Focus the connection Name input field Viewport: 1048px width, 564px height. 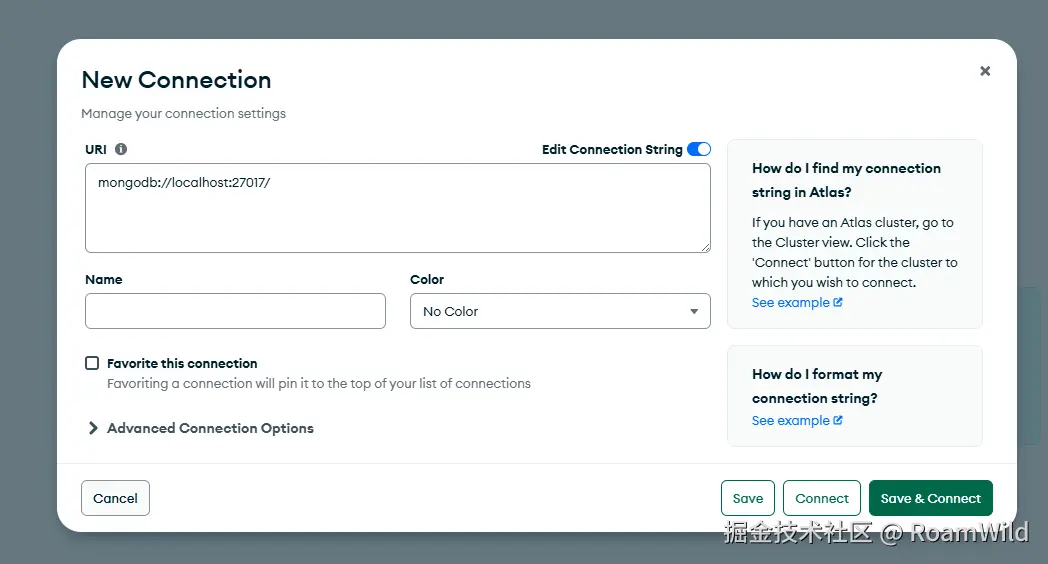click(x=235, y=311)
